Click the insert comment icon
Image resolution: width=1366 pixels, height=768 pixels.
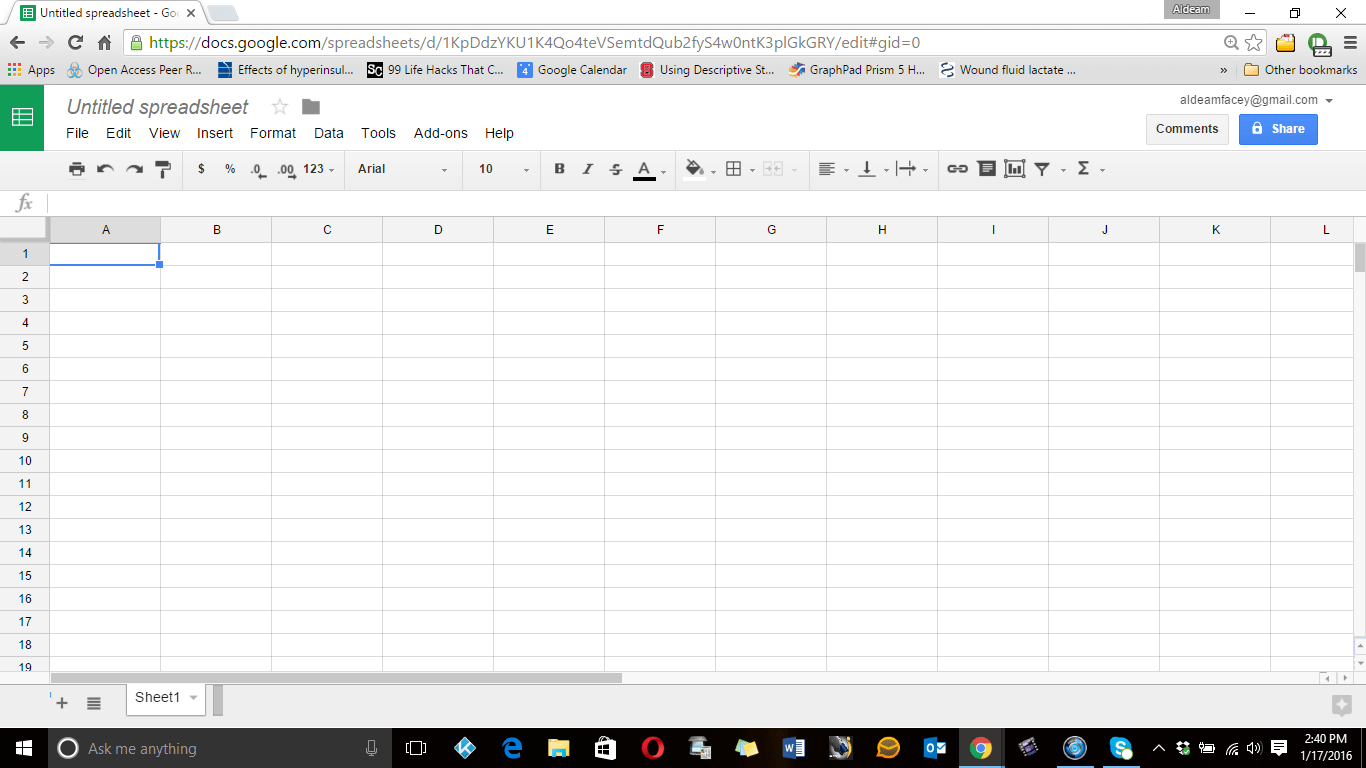[986, 169]
